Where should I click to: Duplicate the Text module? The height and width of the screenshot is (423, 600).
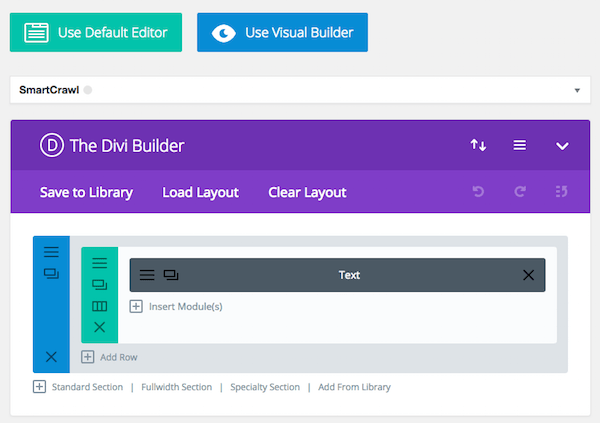coord(171,275)
